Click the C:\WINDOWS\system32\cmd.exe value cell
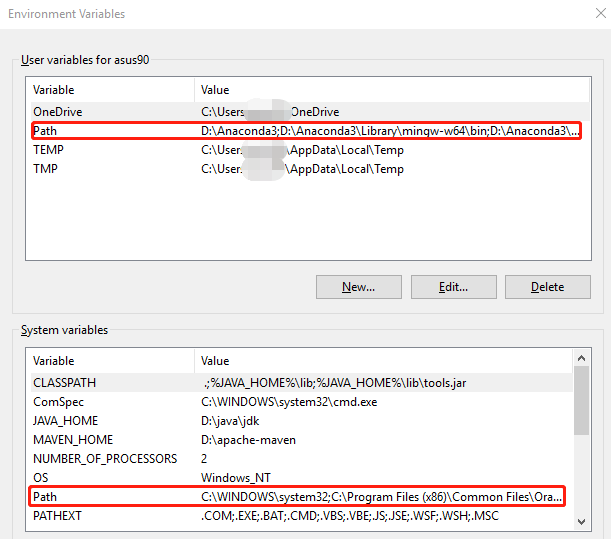 pyautogui.click(x=289, y=402)
